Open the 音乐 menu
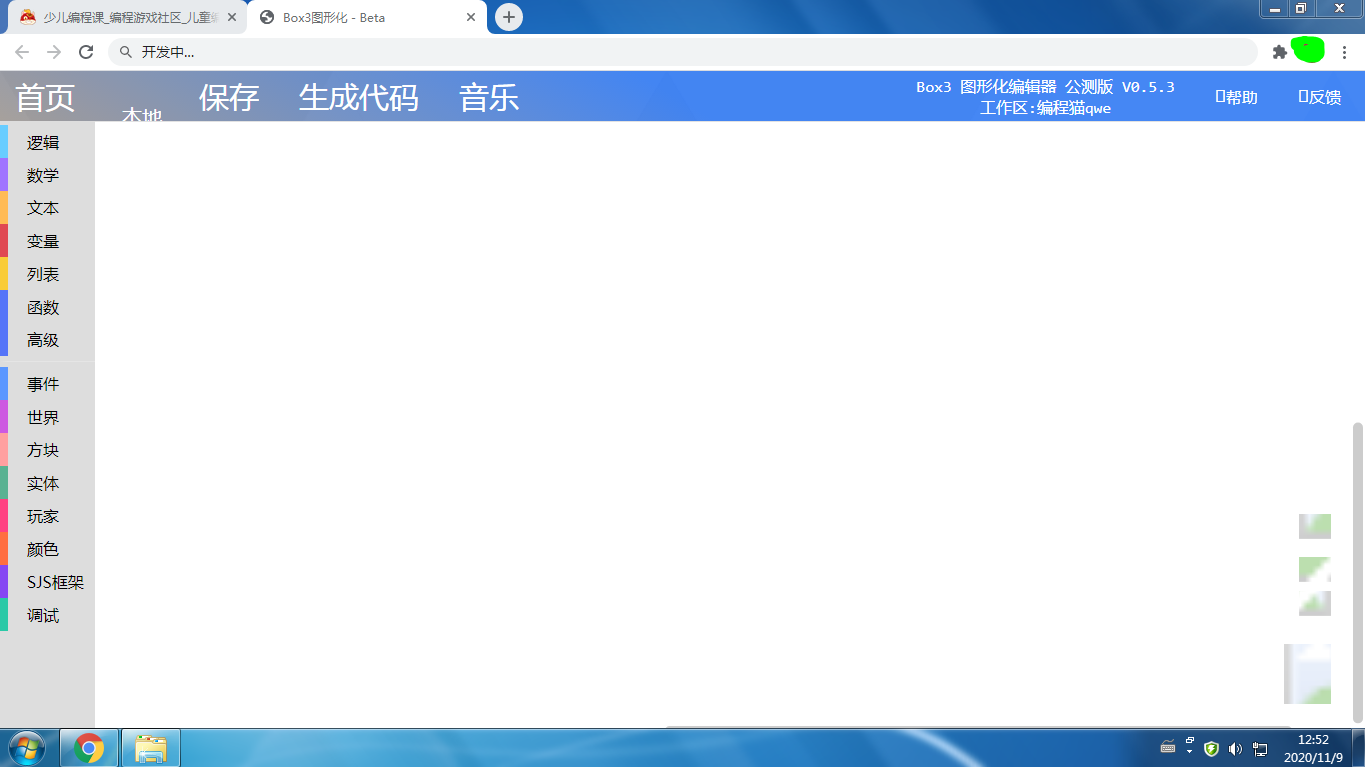This screenshot has width=1365, height=767. [489, 97]
